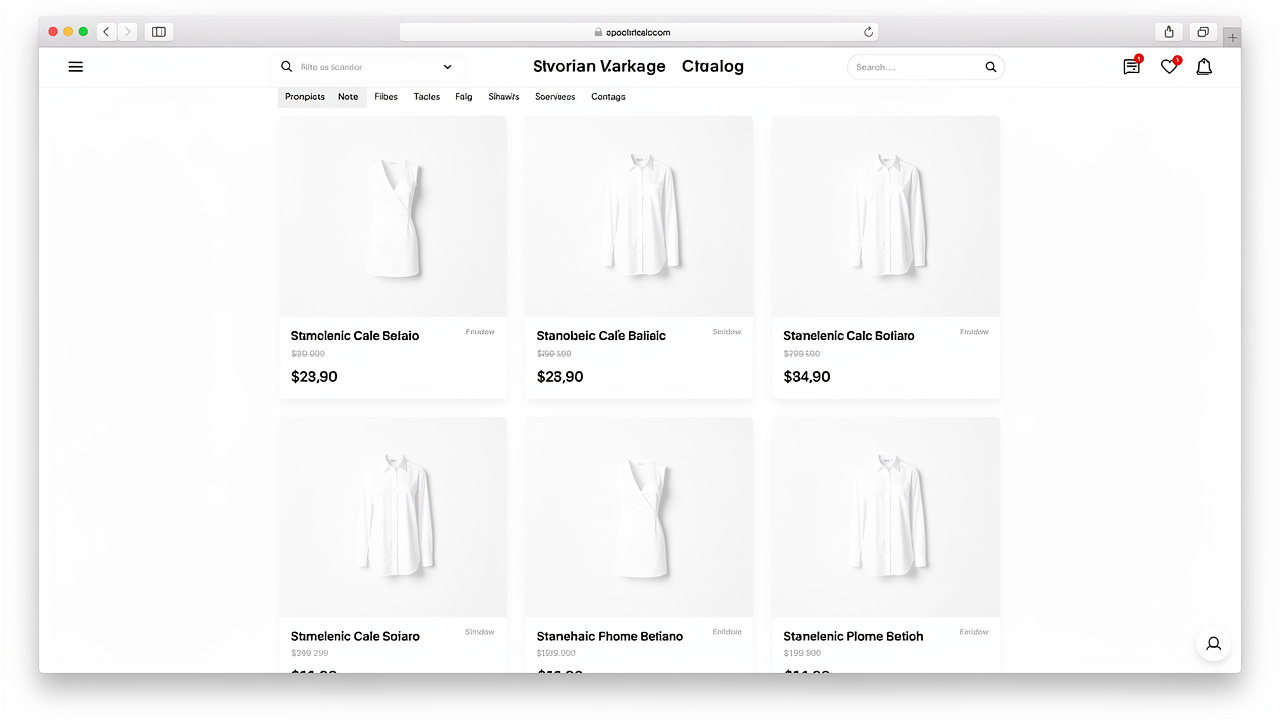The image size is (1280, 720).
Task: Select the Falg tab
Action: [464, 97]
